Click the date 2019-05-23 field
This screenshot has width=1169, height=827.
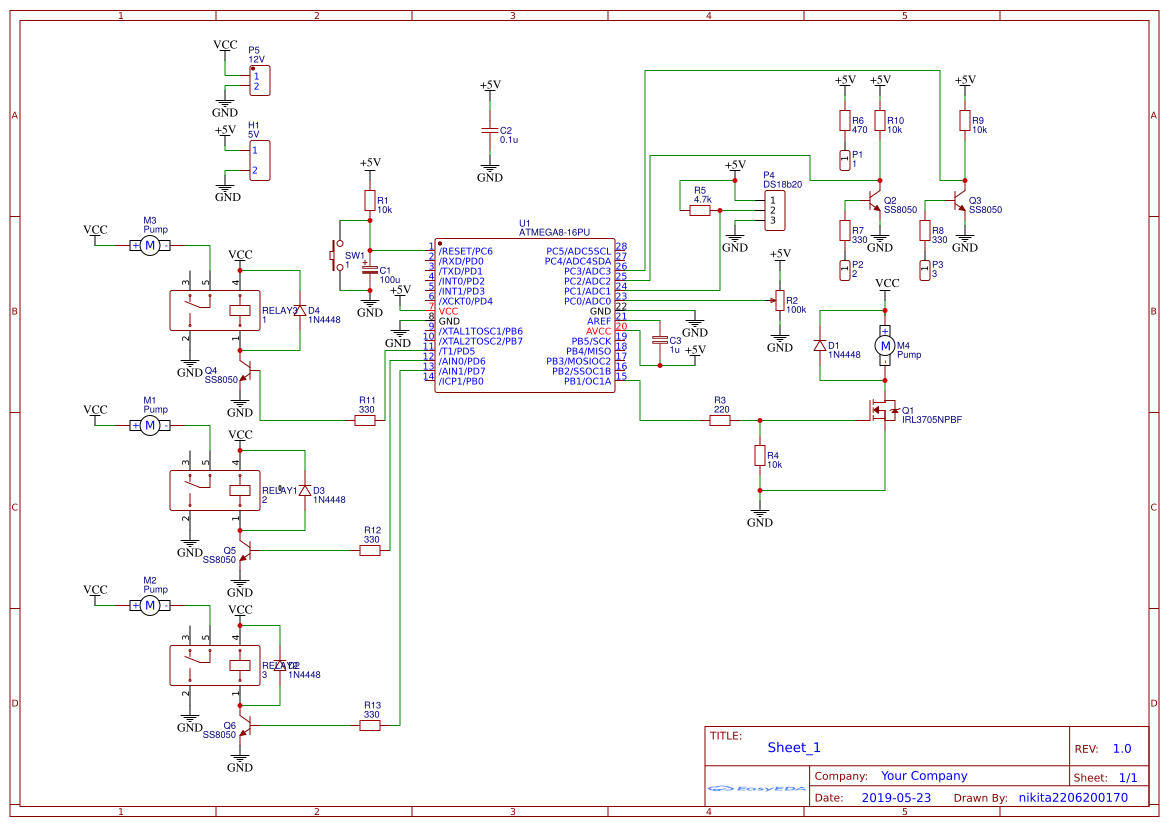coord(896,797)
